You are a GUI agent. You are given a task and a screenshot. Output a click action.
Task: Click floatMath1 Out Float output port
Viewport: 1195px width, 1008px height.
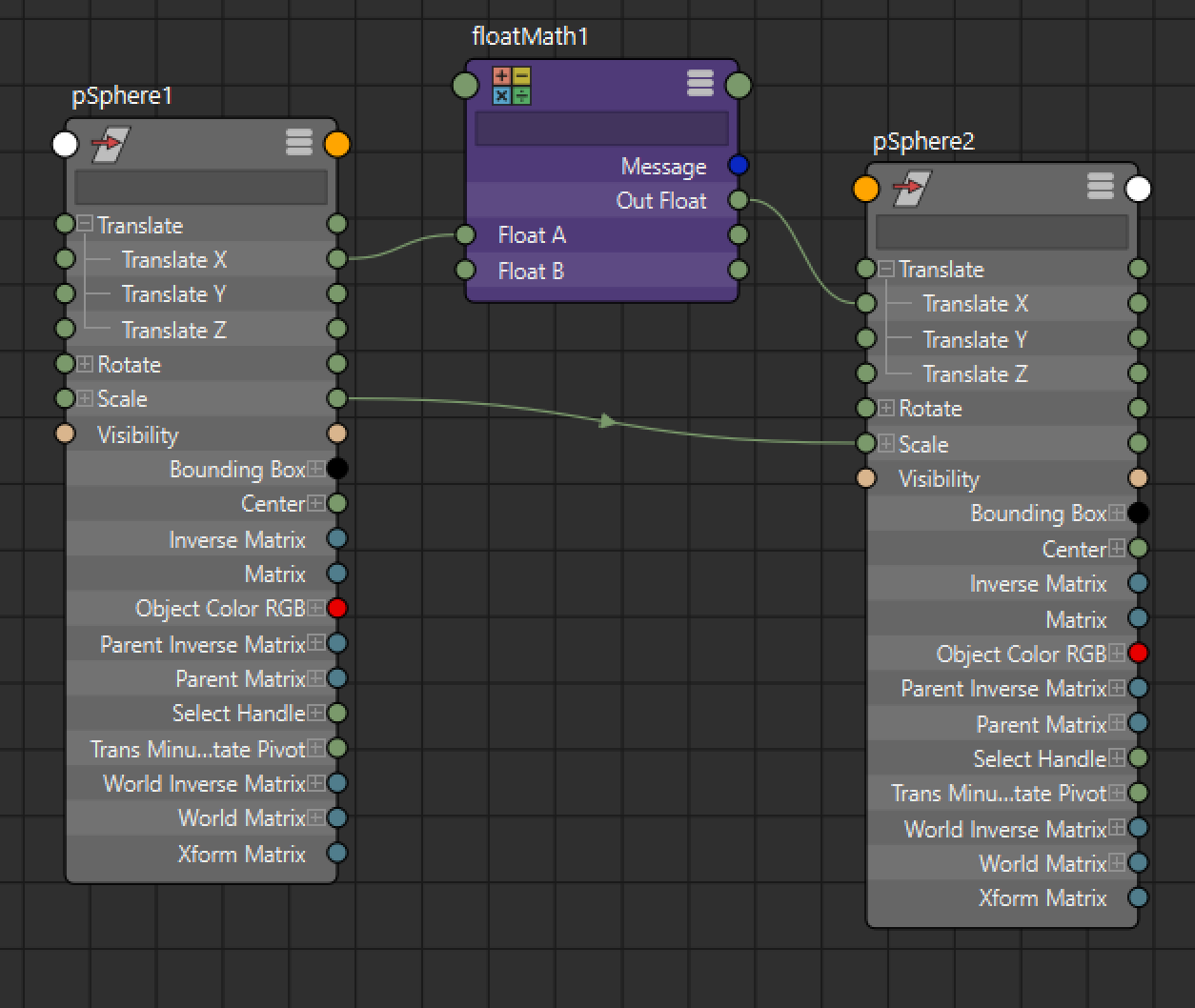(x=739, y=200)
